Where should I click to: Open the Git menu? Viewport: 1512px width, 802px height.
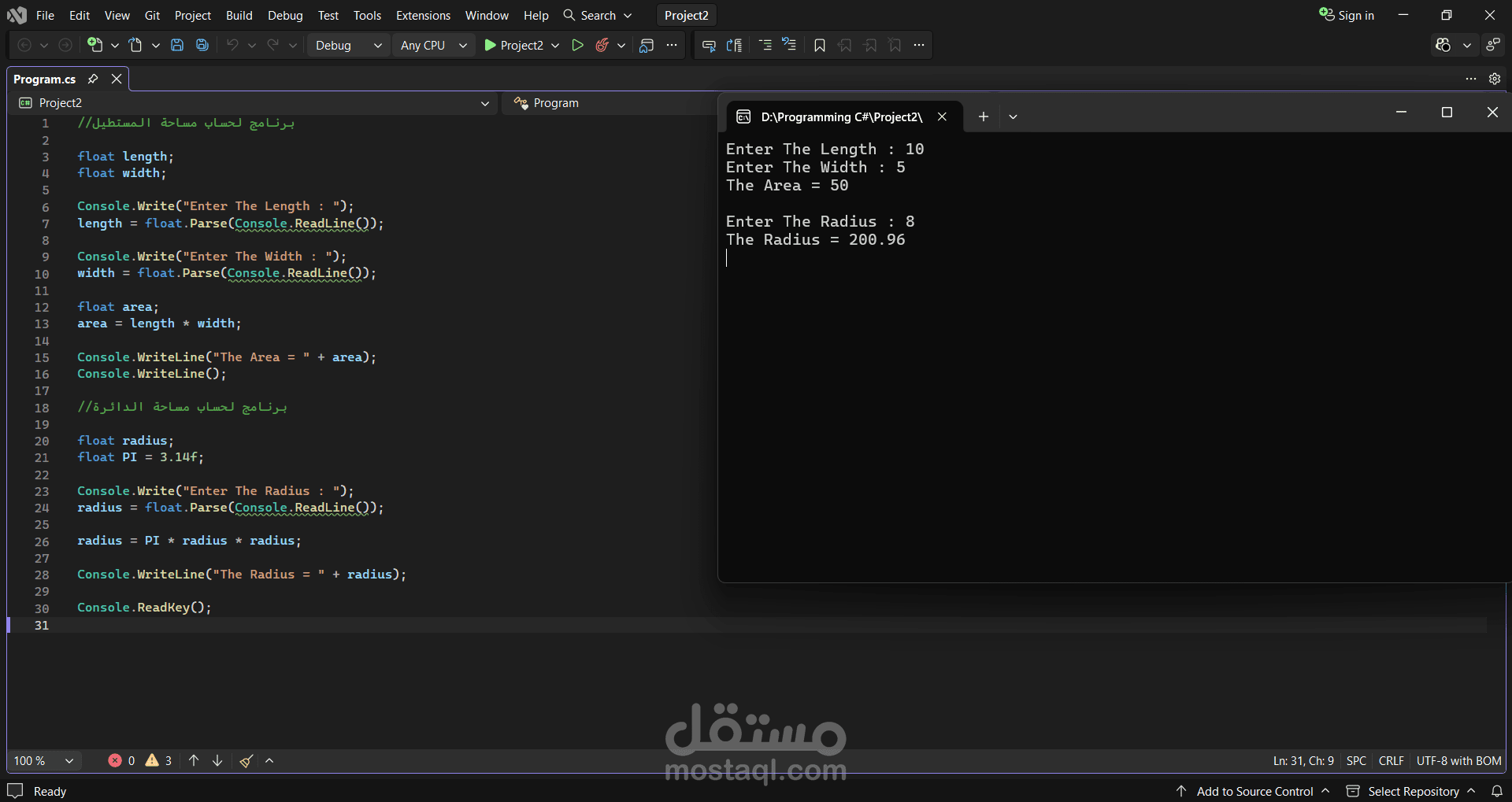[153, 15]
